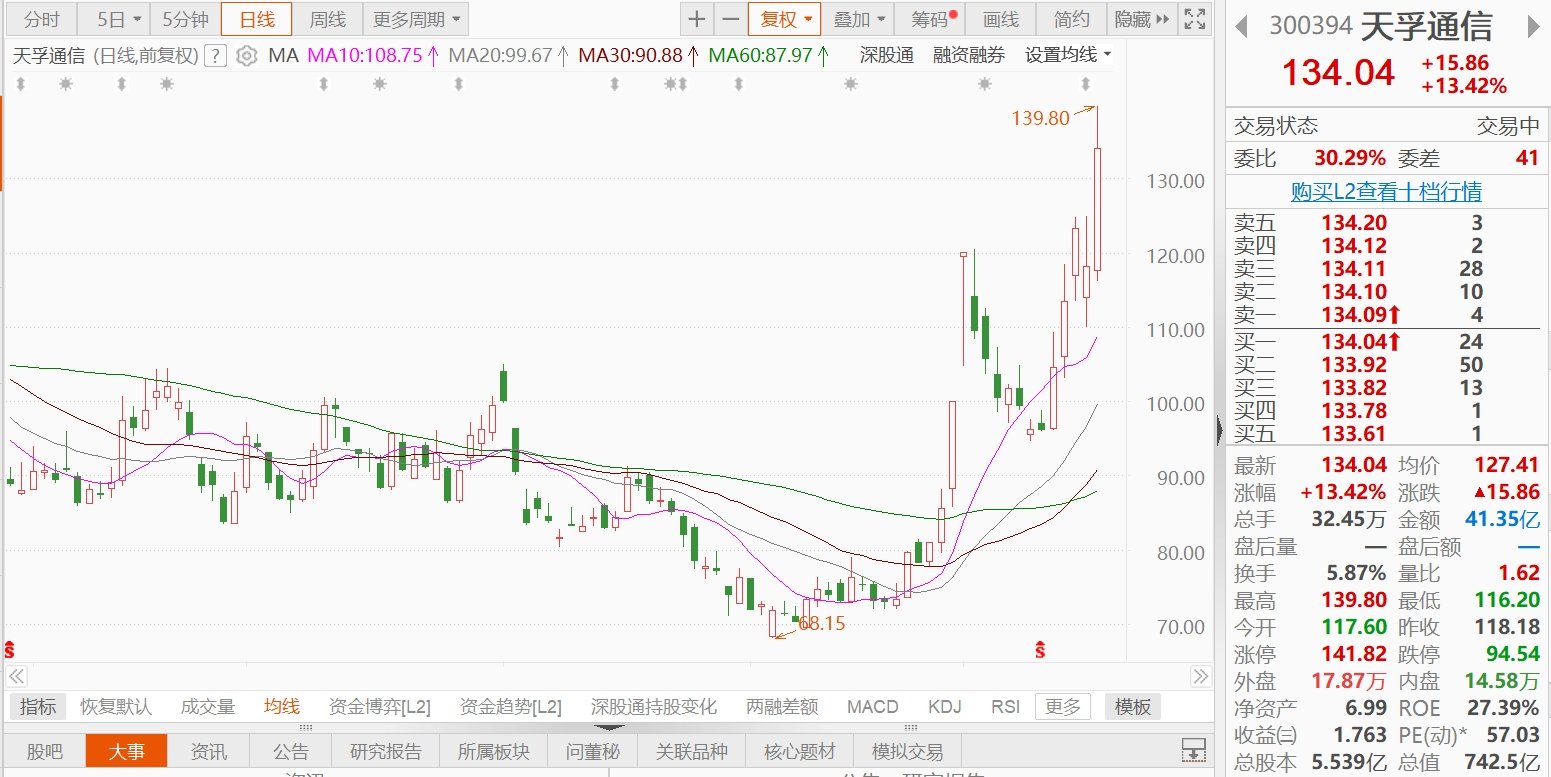Click the red S marker at chart bottom-left
This screenshot has width=1551, height=777.
pos(10,649)
